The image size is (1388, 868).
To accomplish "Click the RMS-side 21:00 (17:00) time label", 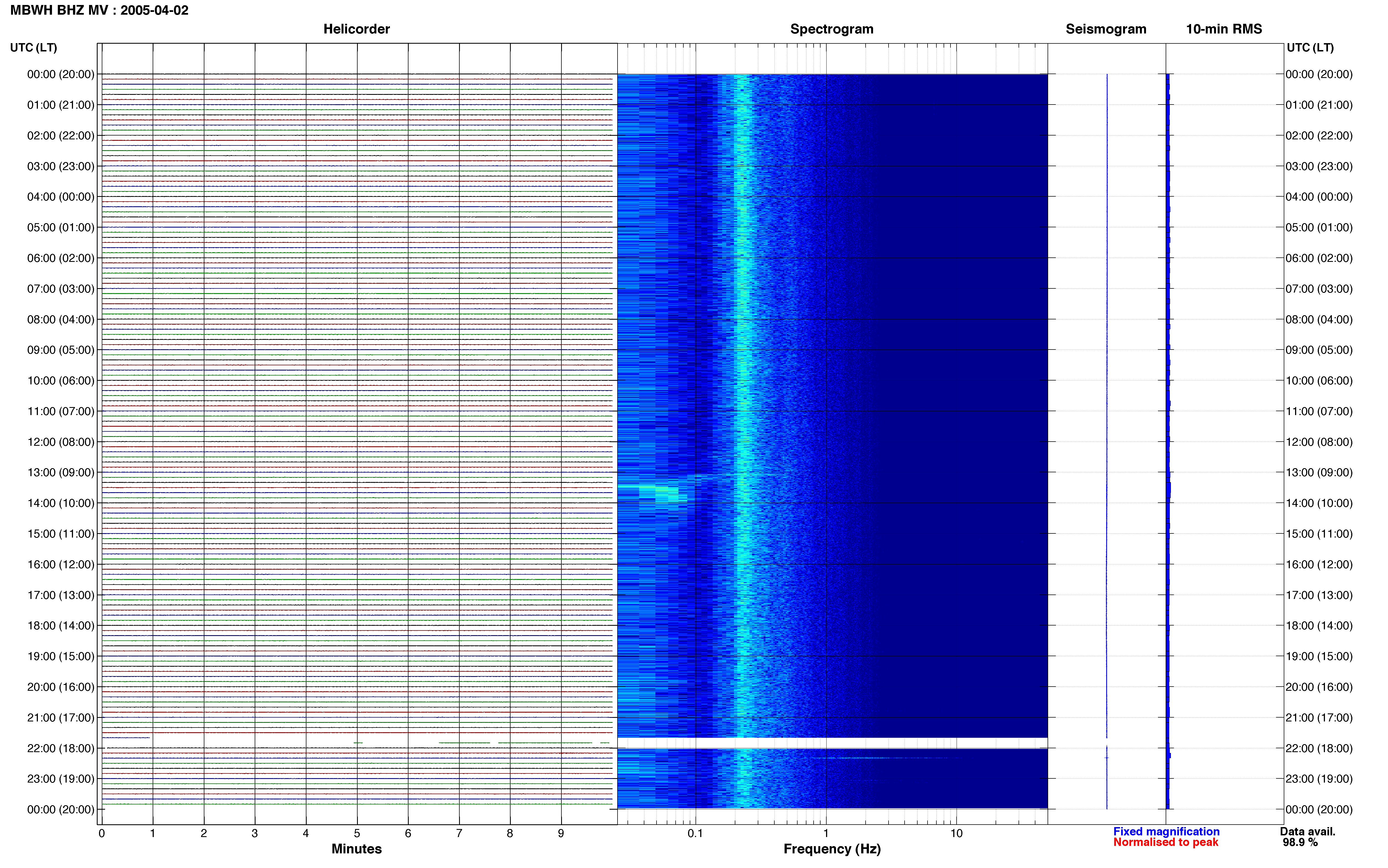I will click(x=1319, y=718).
